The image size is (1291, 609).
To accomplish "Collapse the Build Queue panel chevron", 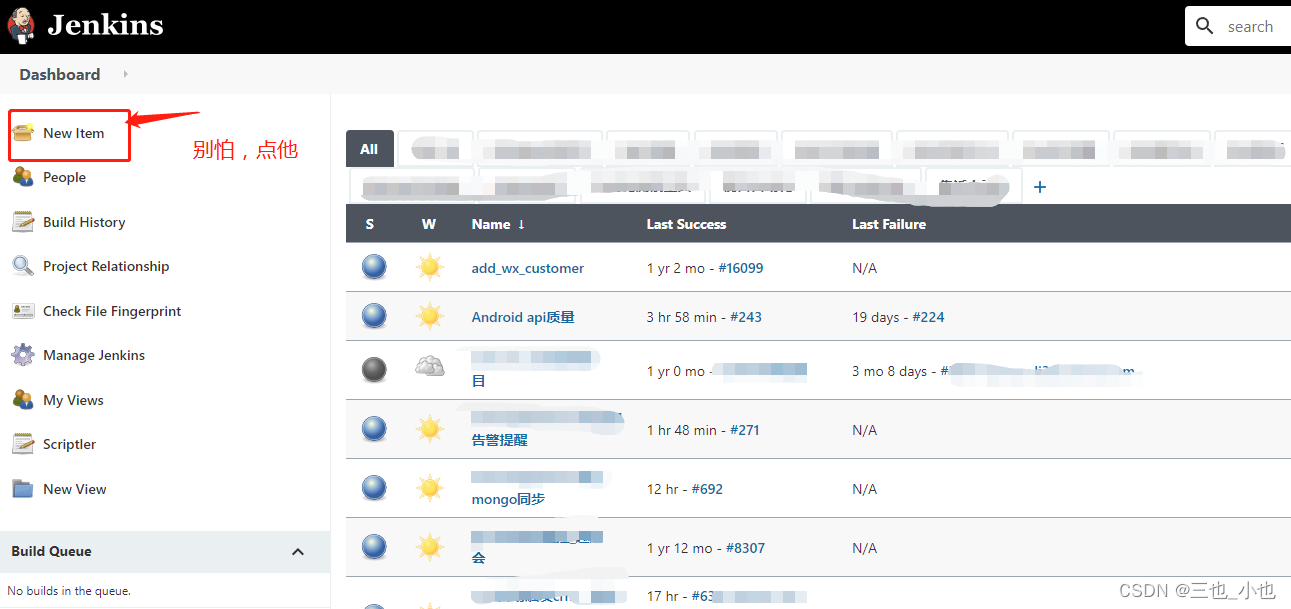I will [x=297, y=551].
